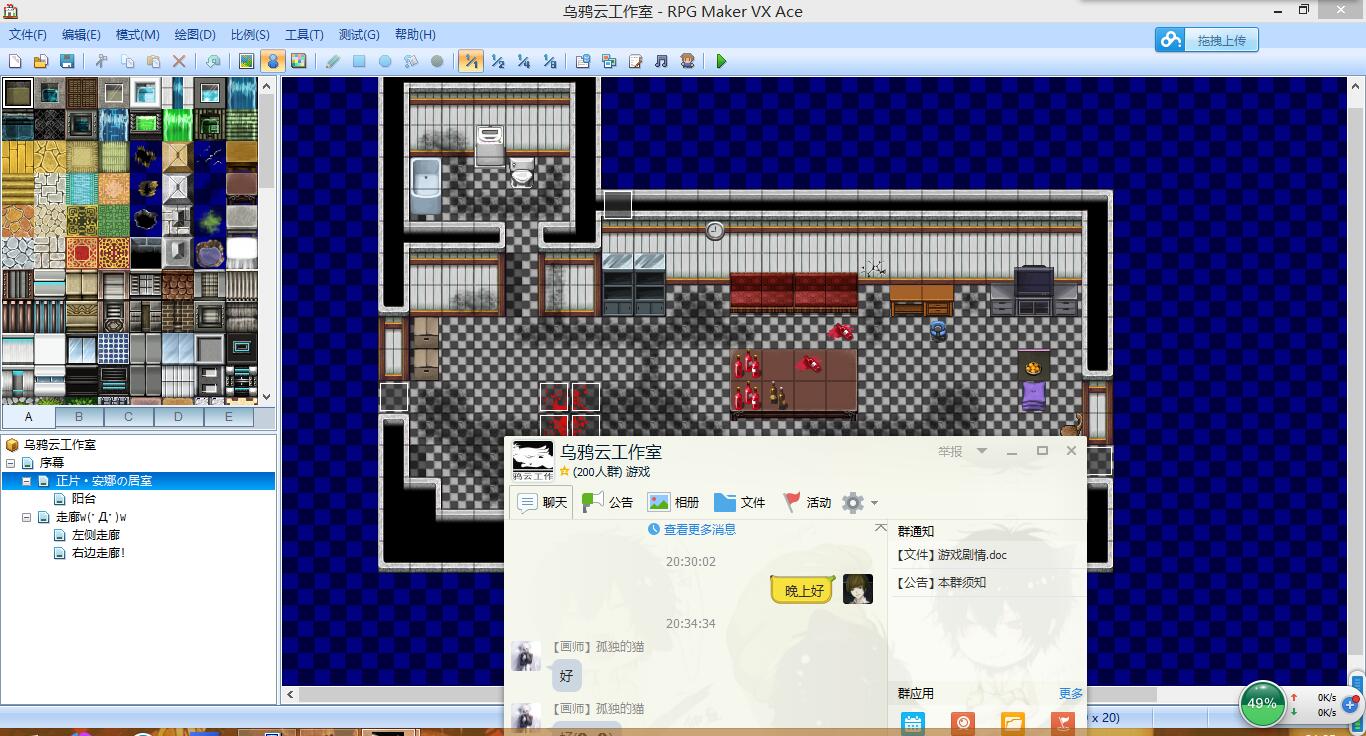Viewport: 1366px width, 736px height.
Task: Collapse the 走廊 map tree node
Action: click(27, 517)
